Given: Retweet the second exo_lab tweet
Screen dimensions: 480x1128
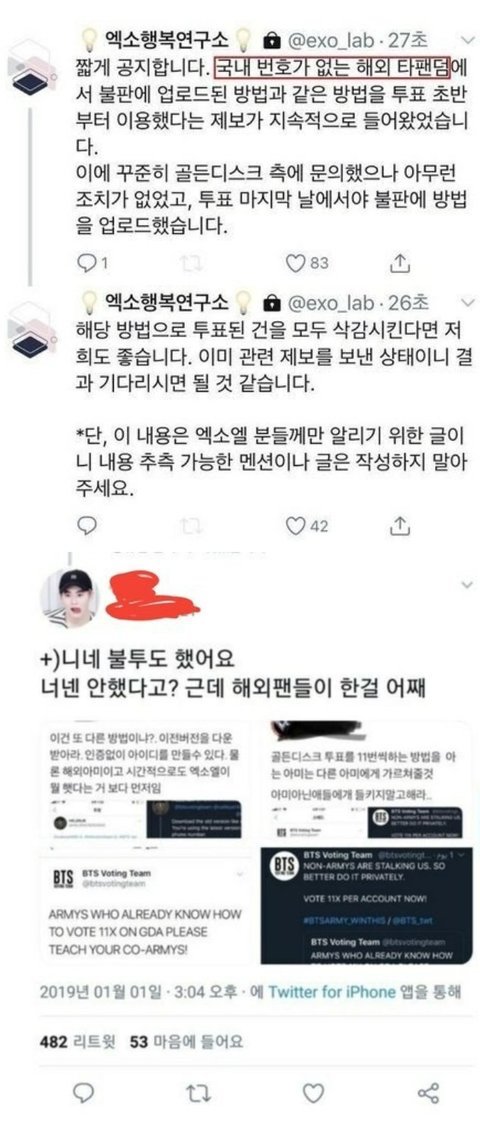Looking at the screenshot, I should (x=191, y=527).
